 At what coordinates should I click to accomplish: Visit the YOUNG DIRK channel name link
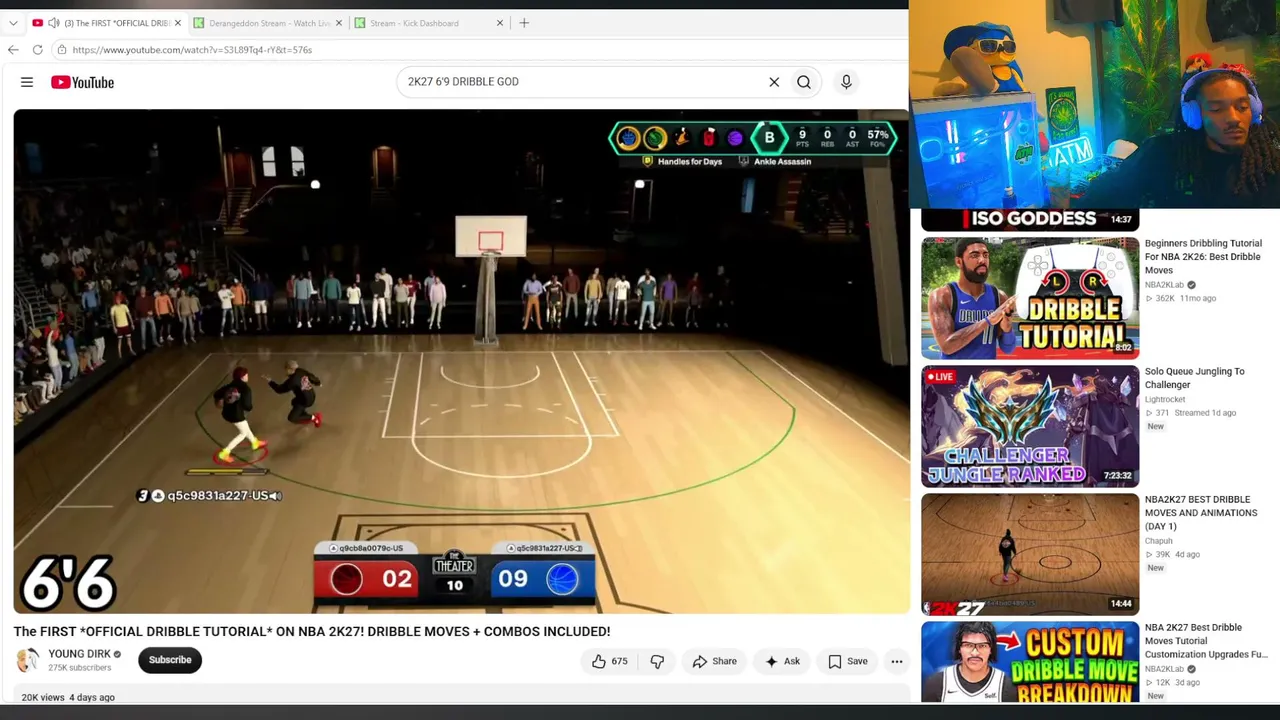pos(80,654)
